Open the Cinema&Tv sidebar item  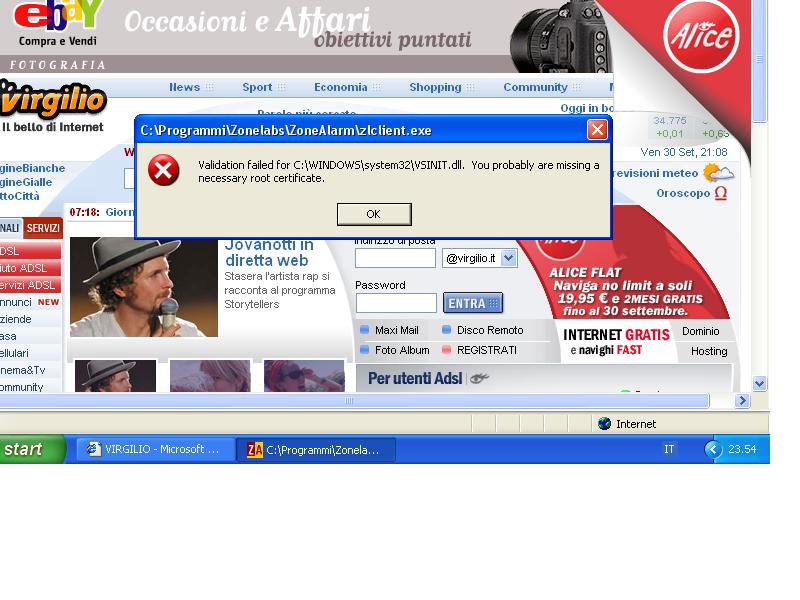(23, 370)
